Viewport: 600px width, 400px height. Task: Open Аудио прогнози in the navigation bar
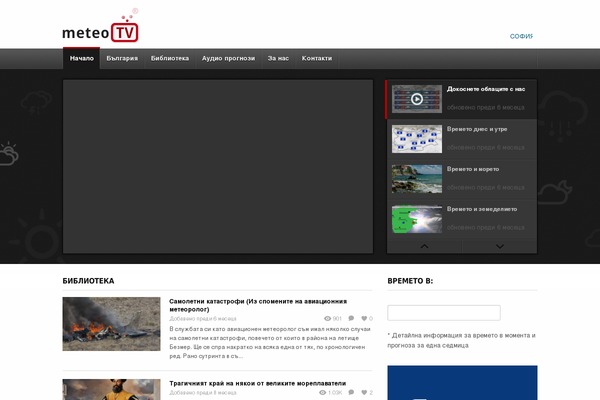[x=228, y=58]
